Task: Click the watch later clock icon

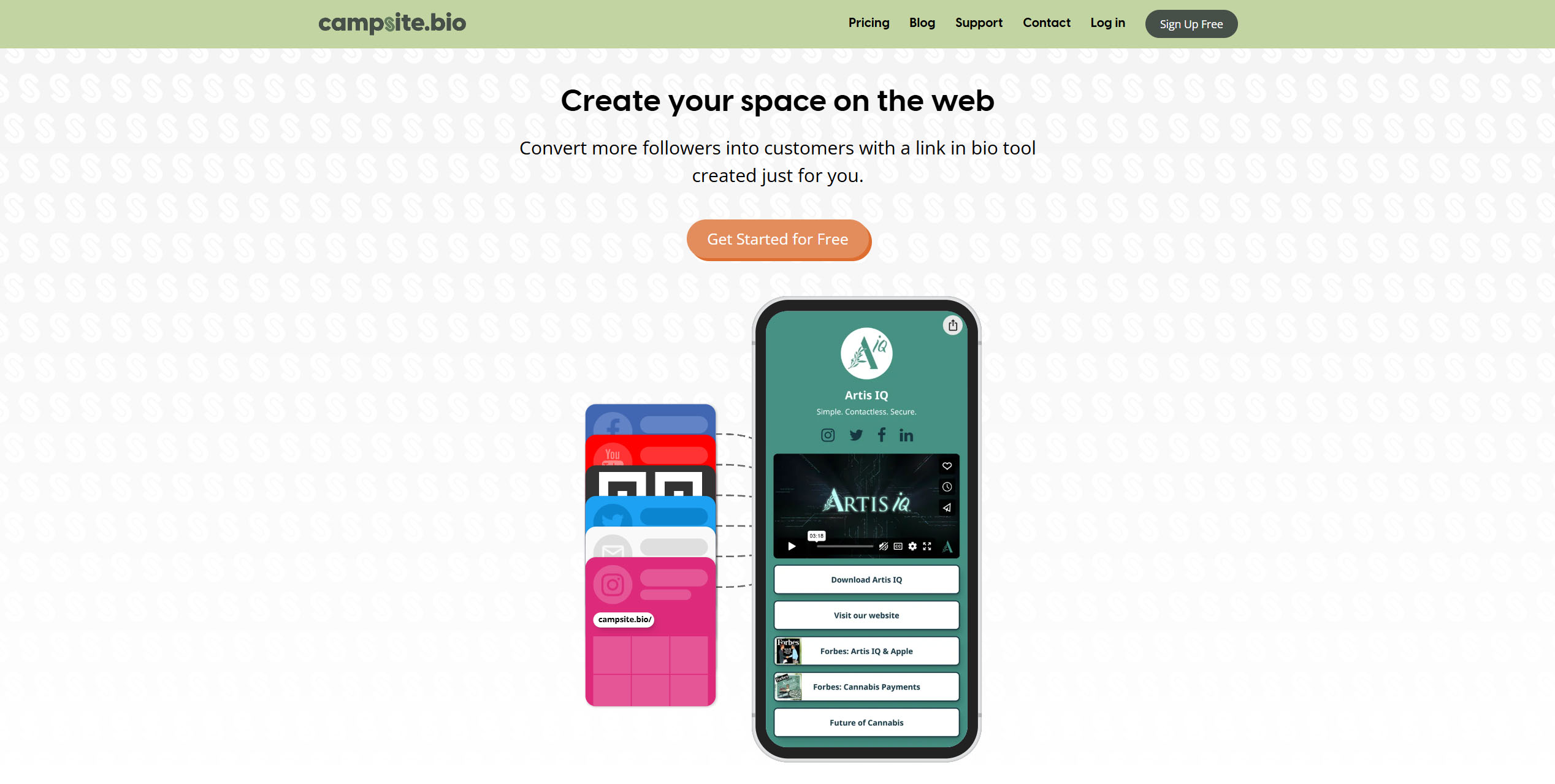Action: pyautogui.click(x=947, y=487)
